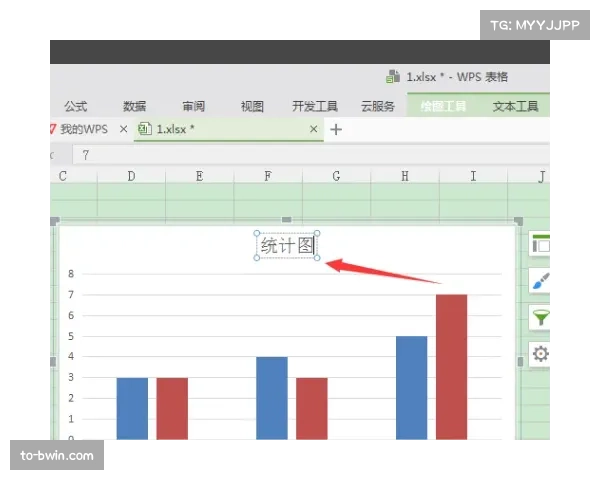600x480 pixels.
Task: Open the chart elements icon
Action: click(x=541, y=244)
